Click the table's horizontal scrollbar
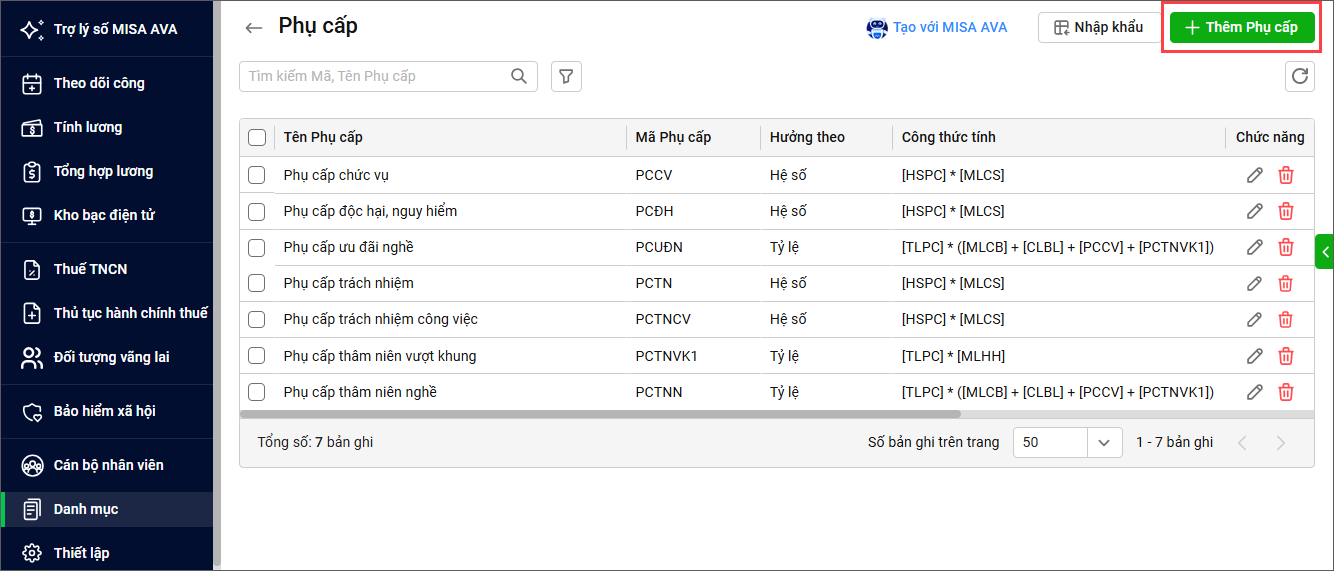Viewport: 1334px width, 571px height. coord(600,414)
